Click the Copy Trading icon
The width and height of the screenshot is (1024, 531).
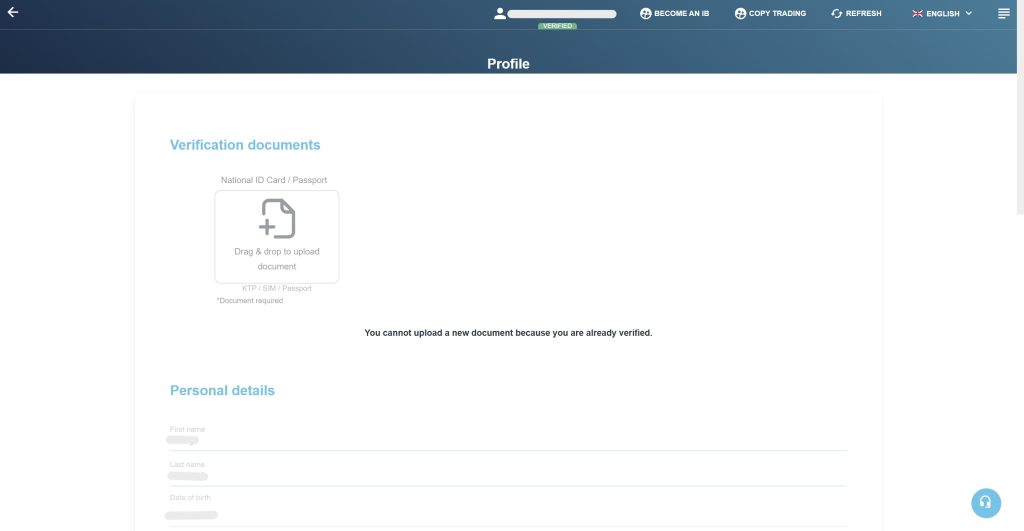[740, 14]
